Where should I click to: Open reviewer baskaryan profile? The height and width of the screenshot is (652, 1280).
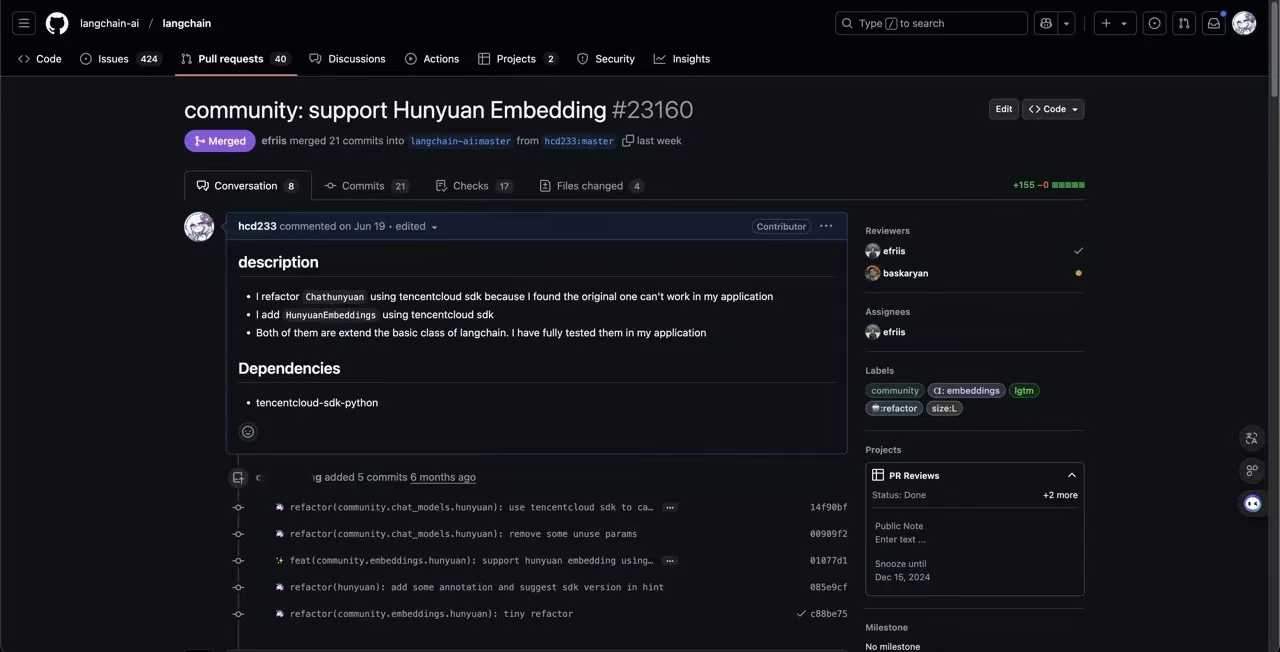point(905,273)
